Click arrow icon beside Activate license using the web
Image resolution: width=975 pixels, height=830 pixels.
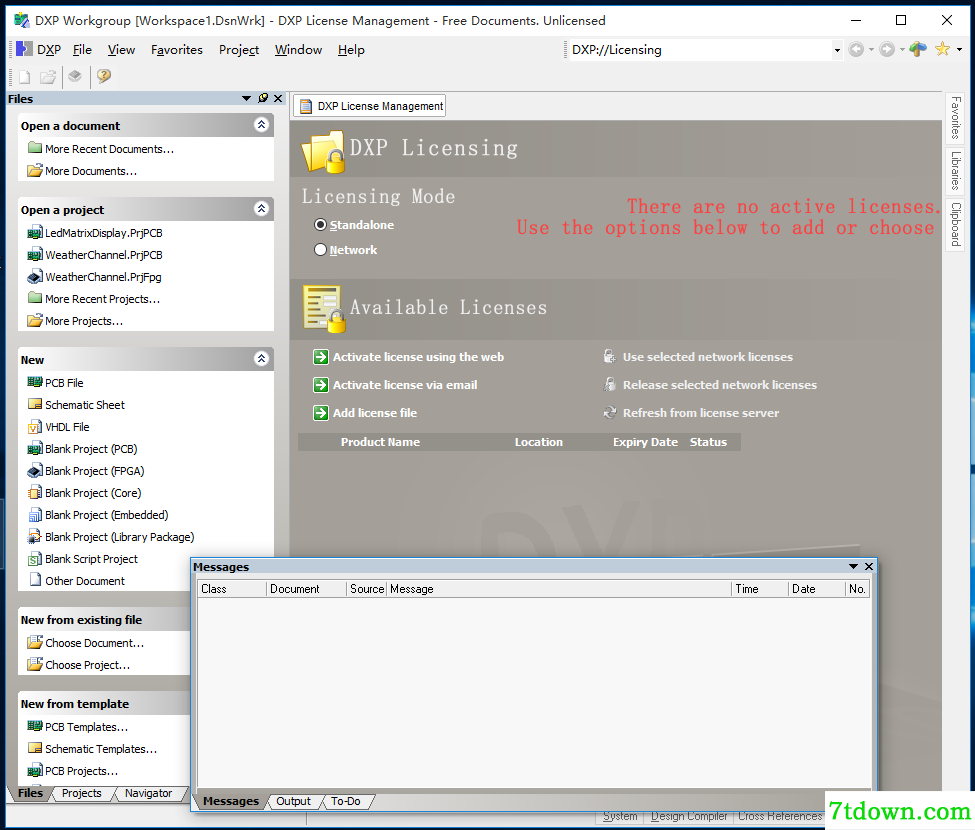pos(320,357)
